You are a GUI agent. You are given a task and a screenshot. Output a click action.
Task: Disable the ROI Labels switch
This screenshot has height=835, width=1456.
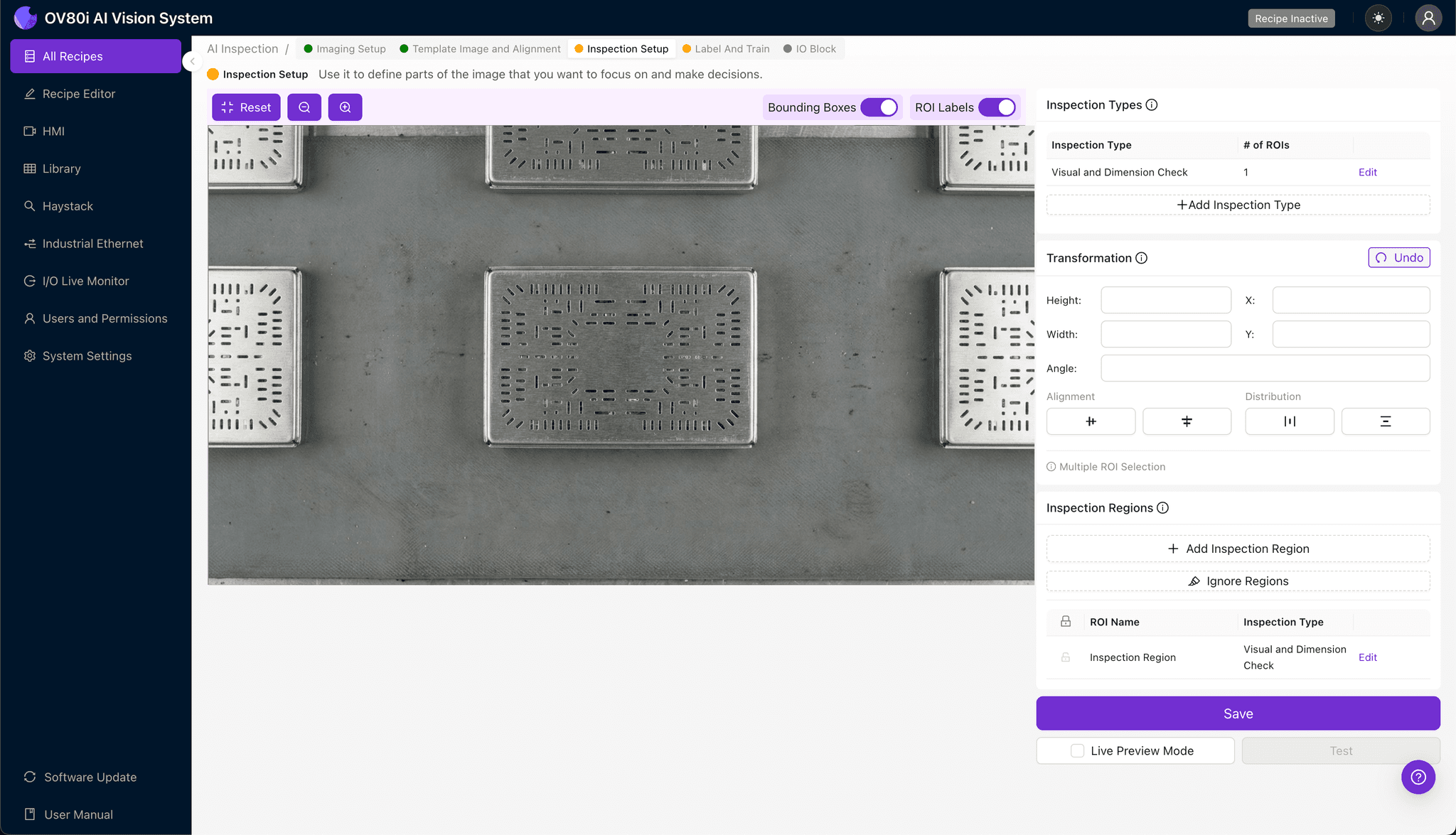pyautogui.click(x=997, y=107)
